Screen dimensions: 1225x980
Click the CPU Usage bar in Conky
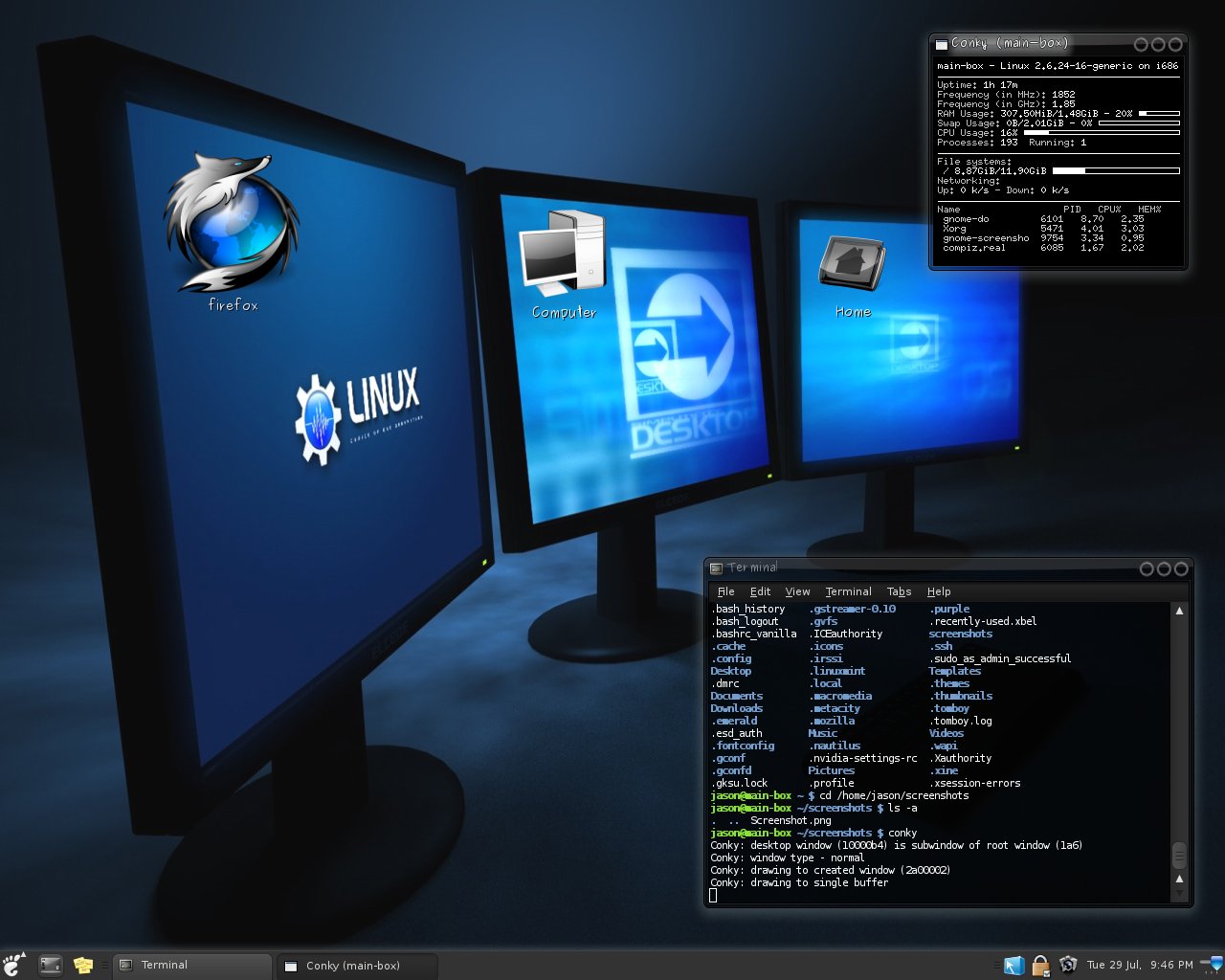pyautogui.click(x=1102, y=133)
